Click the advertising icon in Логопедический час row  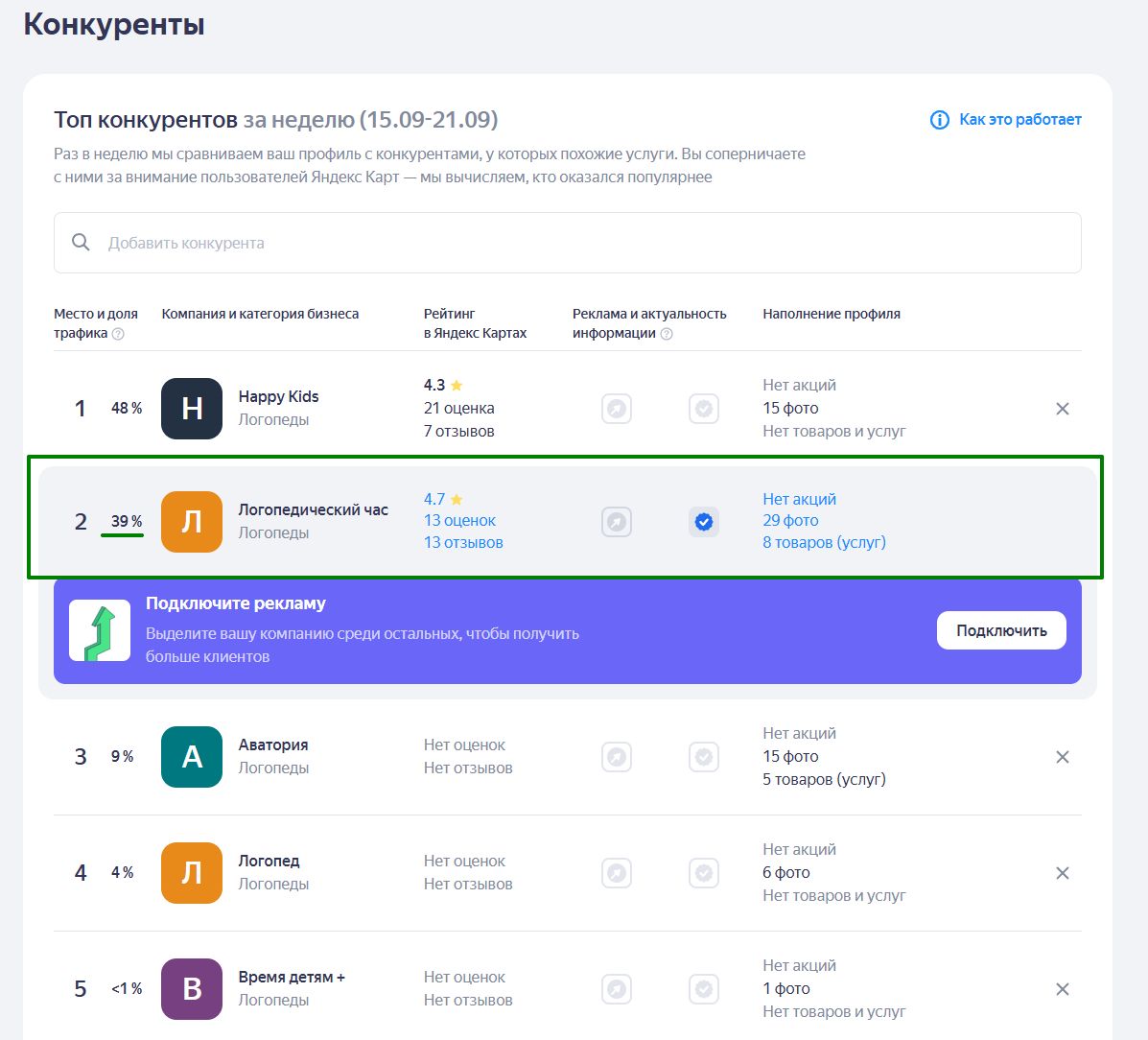pos(617,522)
